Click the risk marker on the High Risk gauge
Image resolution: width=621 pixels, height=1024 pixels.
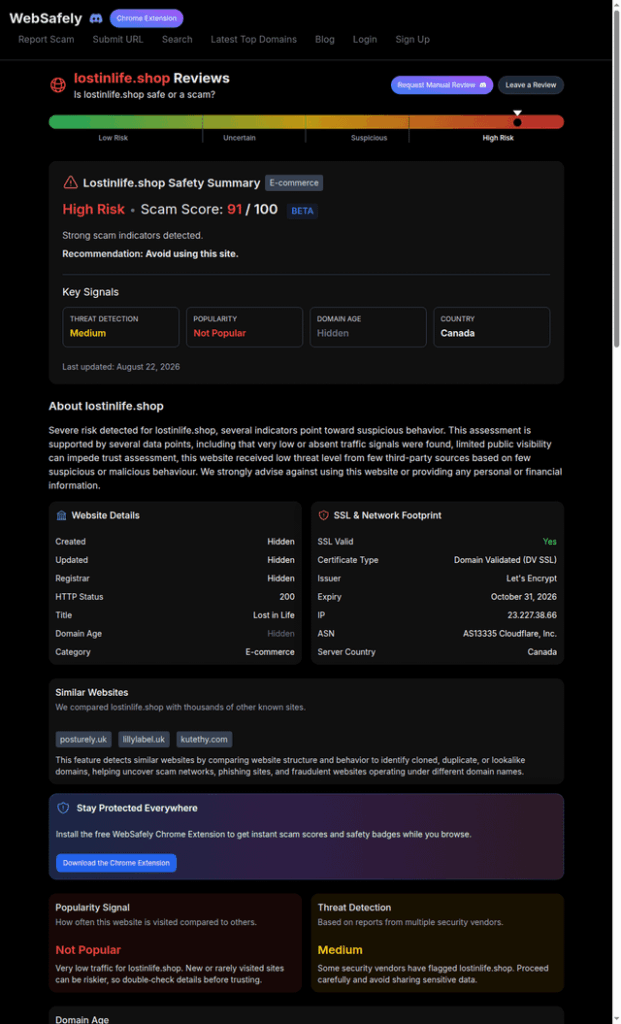coord(517,122)
